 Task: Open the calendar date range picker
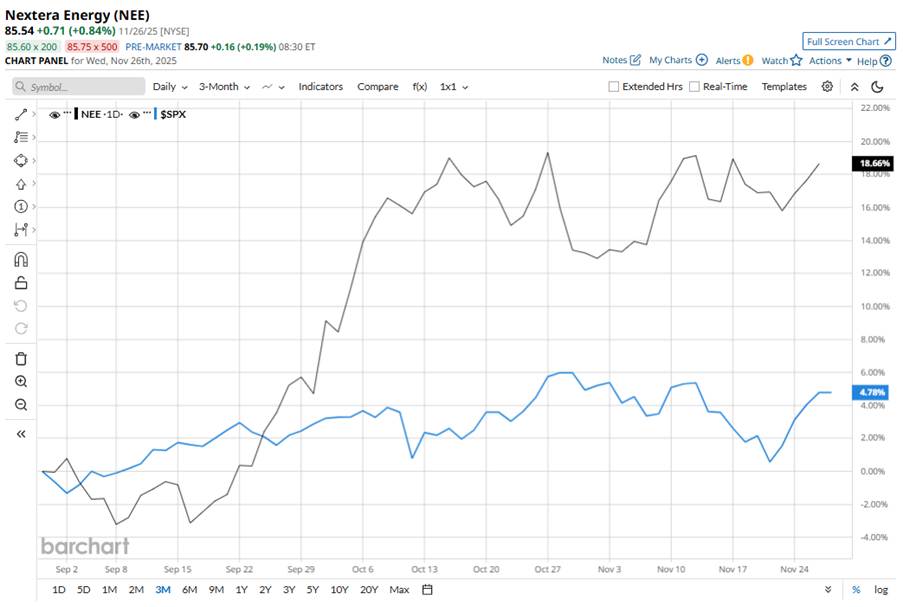(427, 590)
